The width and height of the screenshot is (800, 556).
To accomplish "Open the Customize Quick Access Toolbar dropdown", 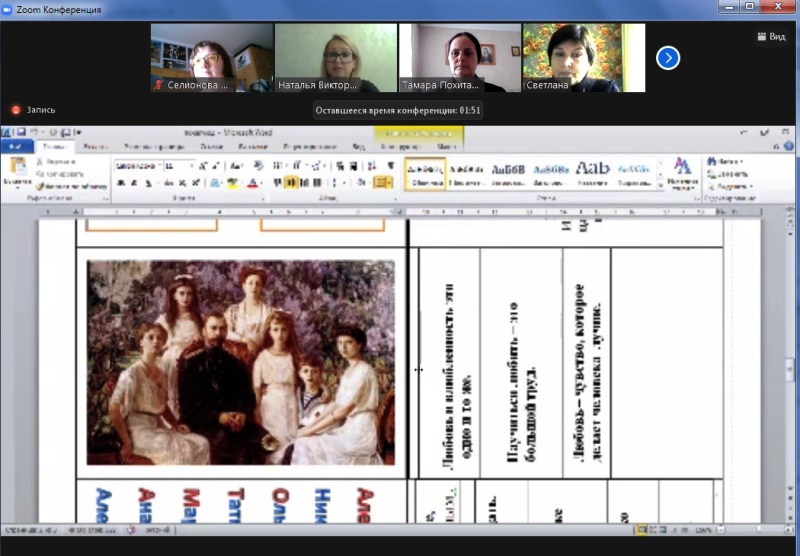I will [79, 133].
